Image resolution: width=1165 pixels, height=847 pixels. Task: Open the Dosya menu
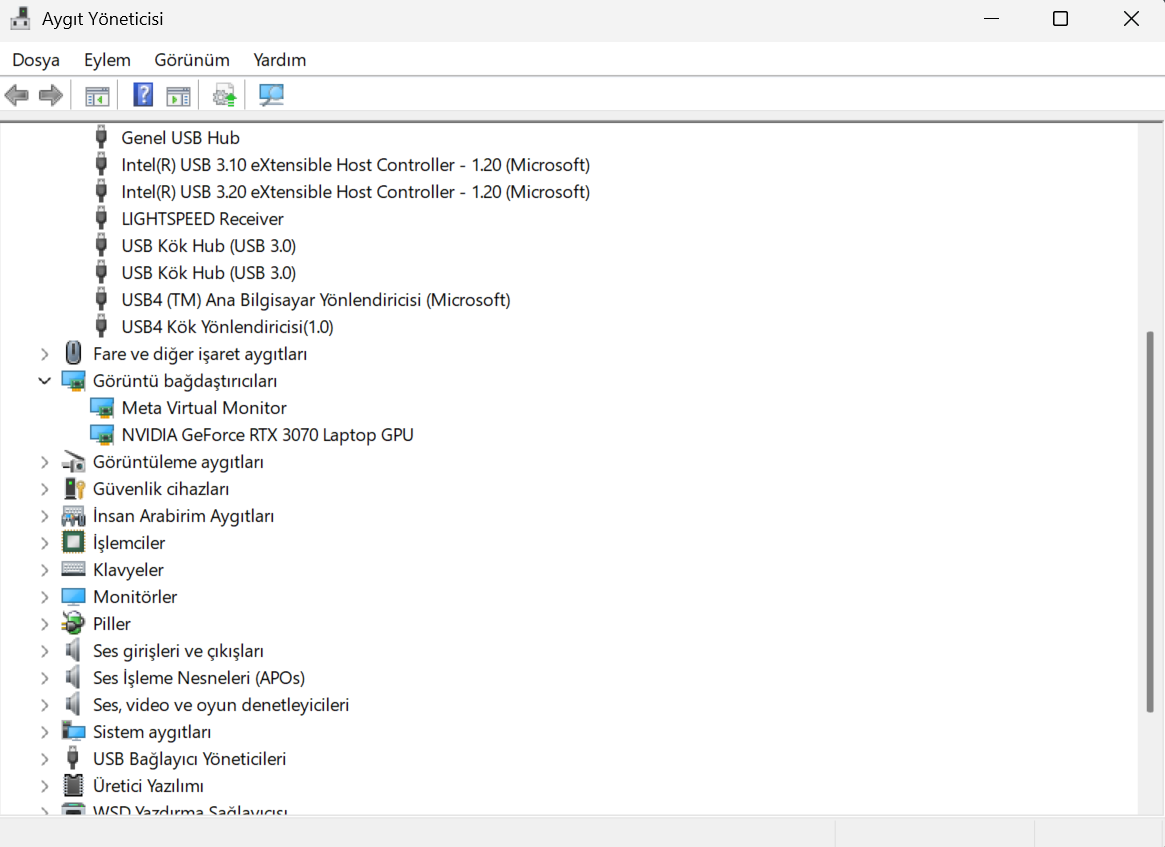click(x=36, y=59)
